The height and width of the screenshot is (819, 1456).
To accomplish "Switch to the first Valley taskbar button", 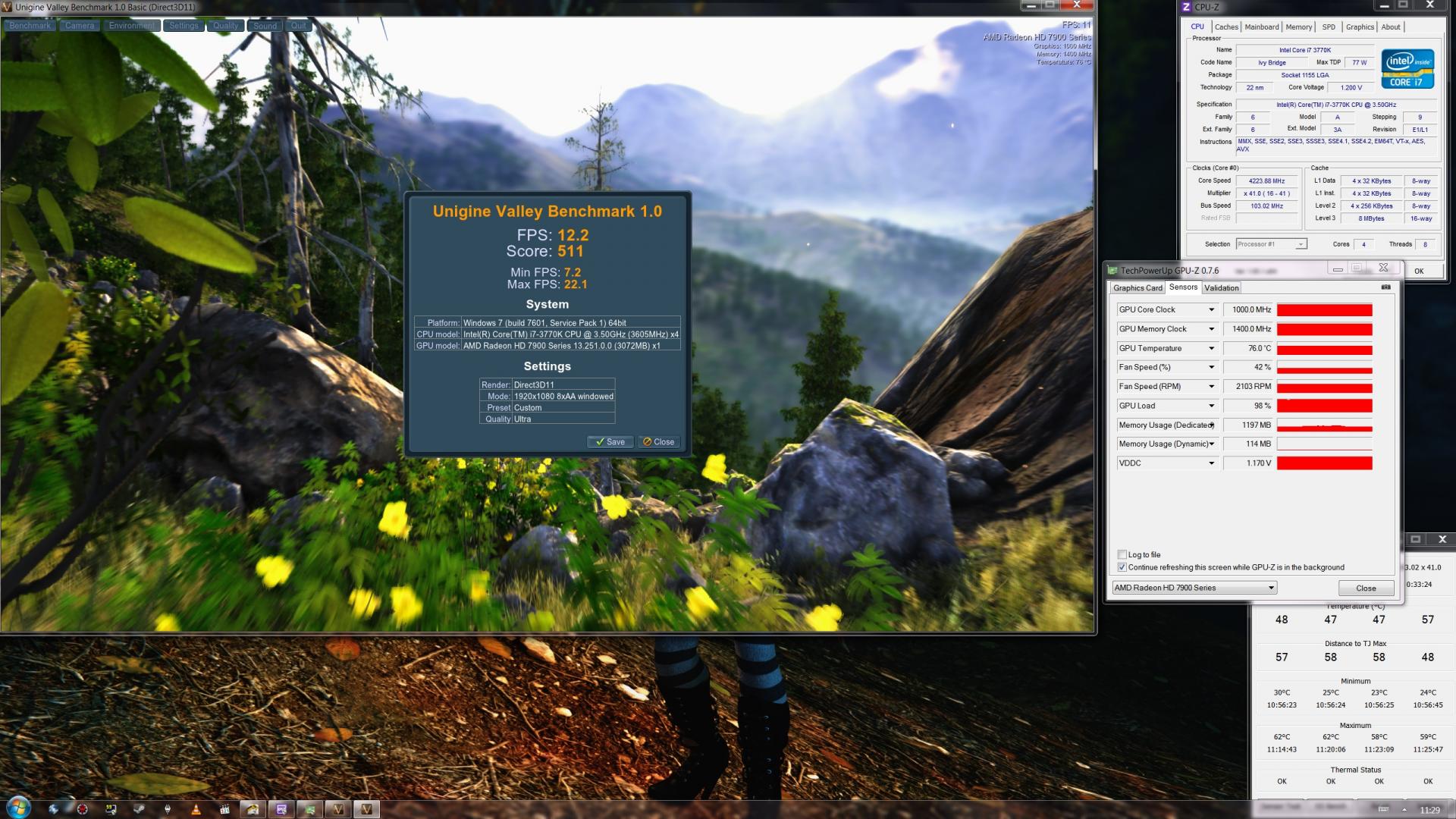I will pyautogui.click(x=338, y=809).
